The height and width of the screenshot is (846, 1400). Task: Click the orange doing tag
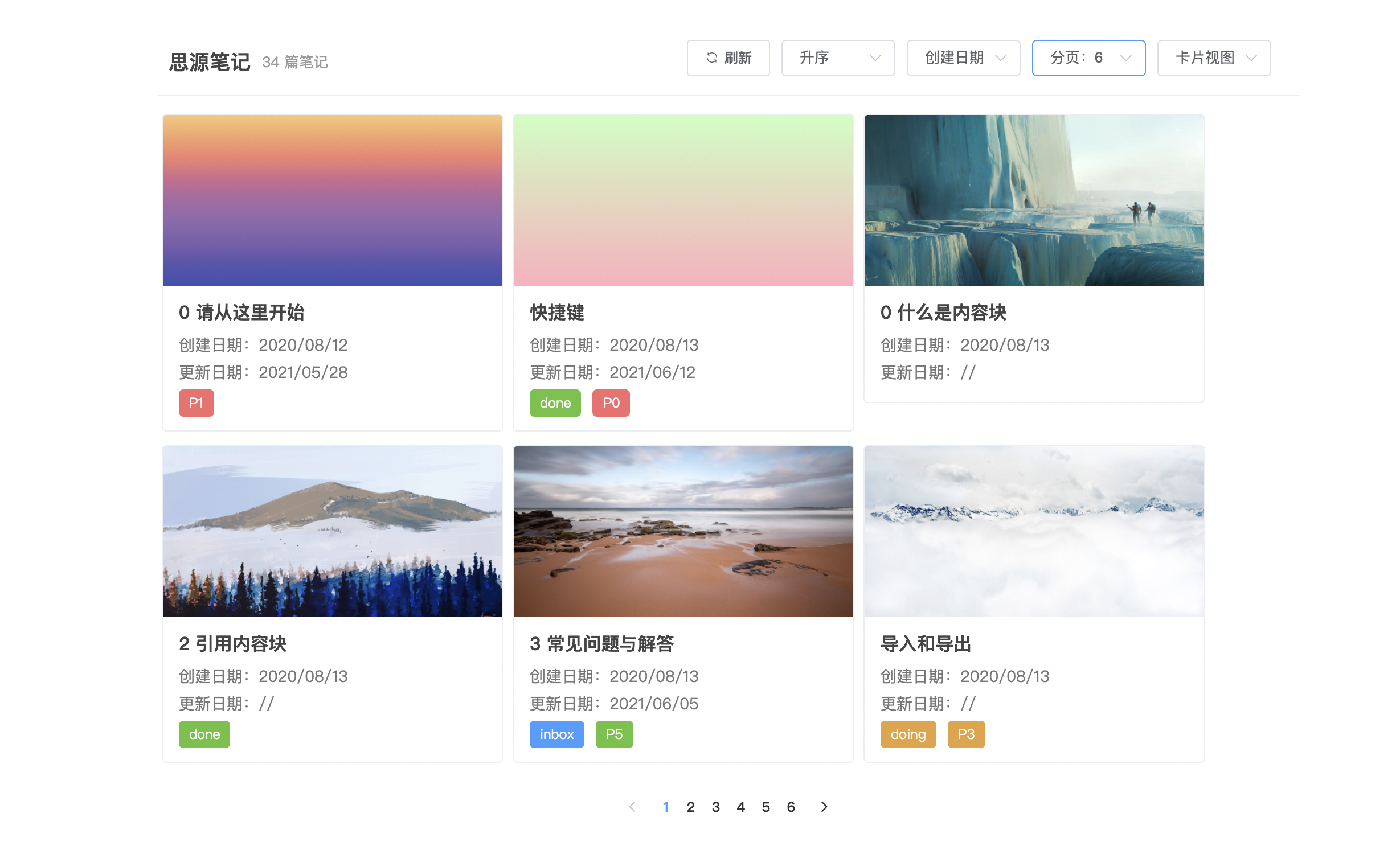[908, 734]
